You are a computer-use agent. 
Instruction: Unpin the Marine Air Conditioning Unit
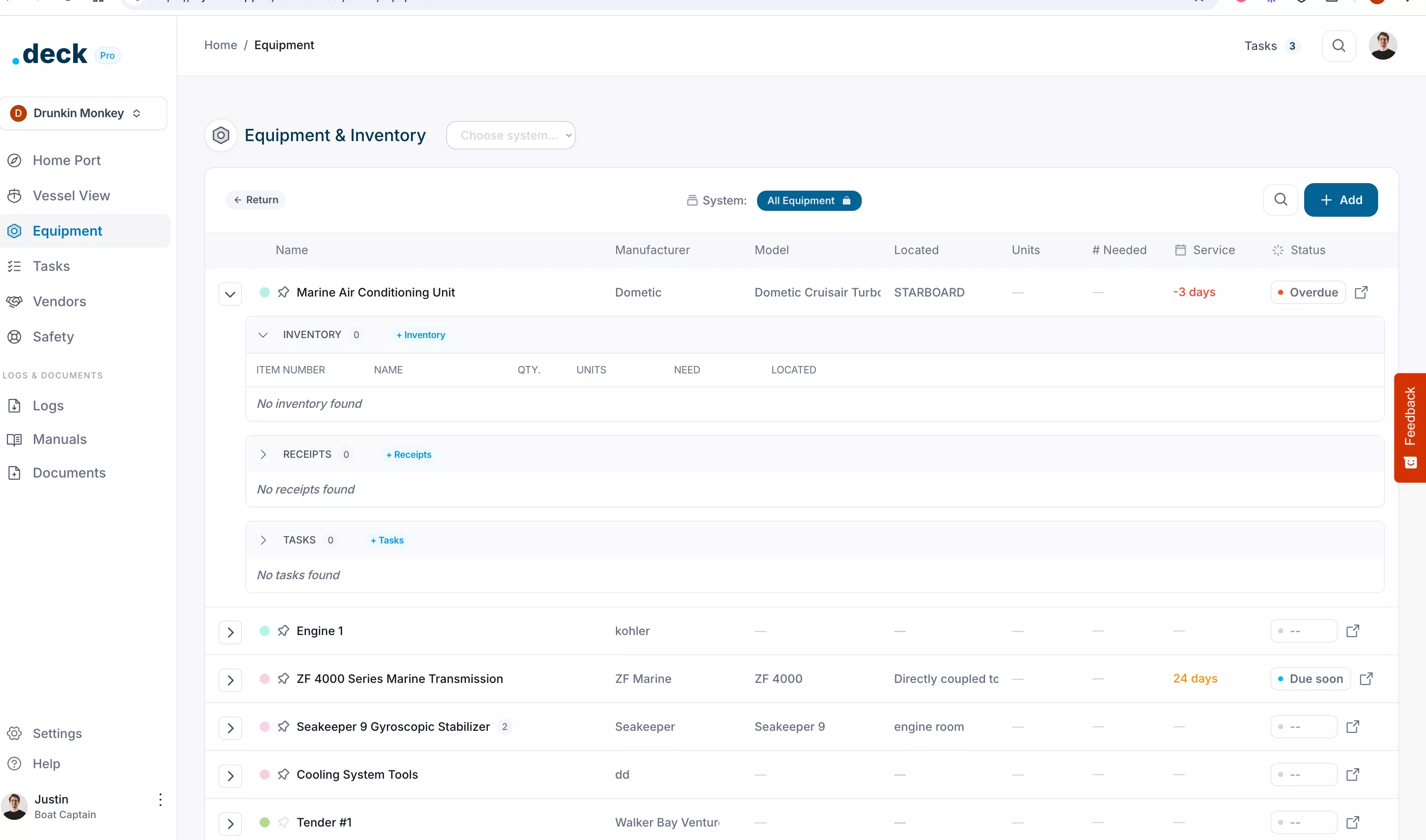pyautogui.click(x=284, y=292)
